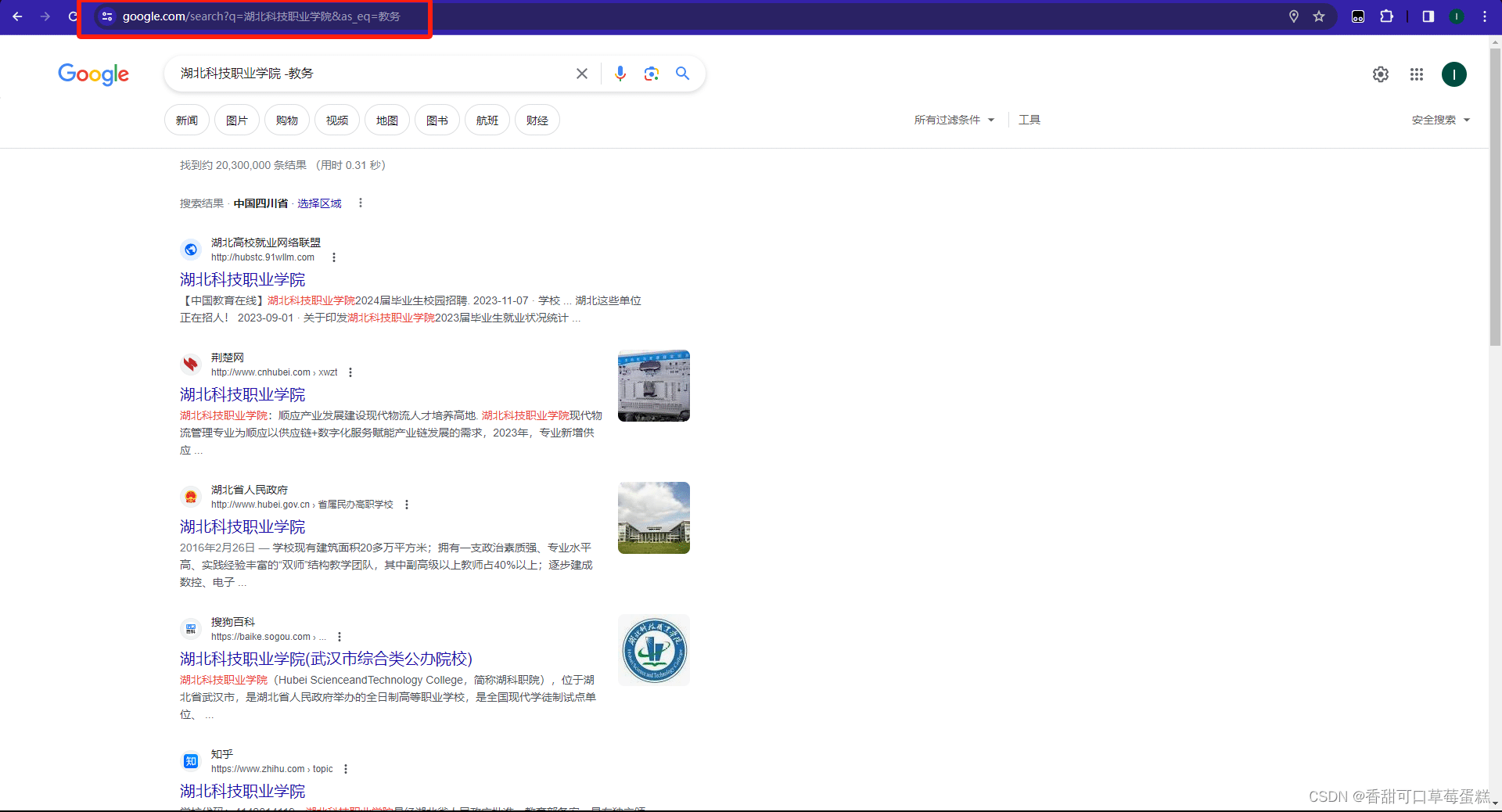Click the 搜狗百科 source name

233,622
